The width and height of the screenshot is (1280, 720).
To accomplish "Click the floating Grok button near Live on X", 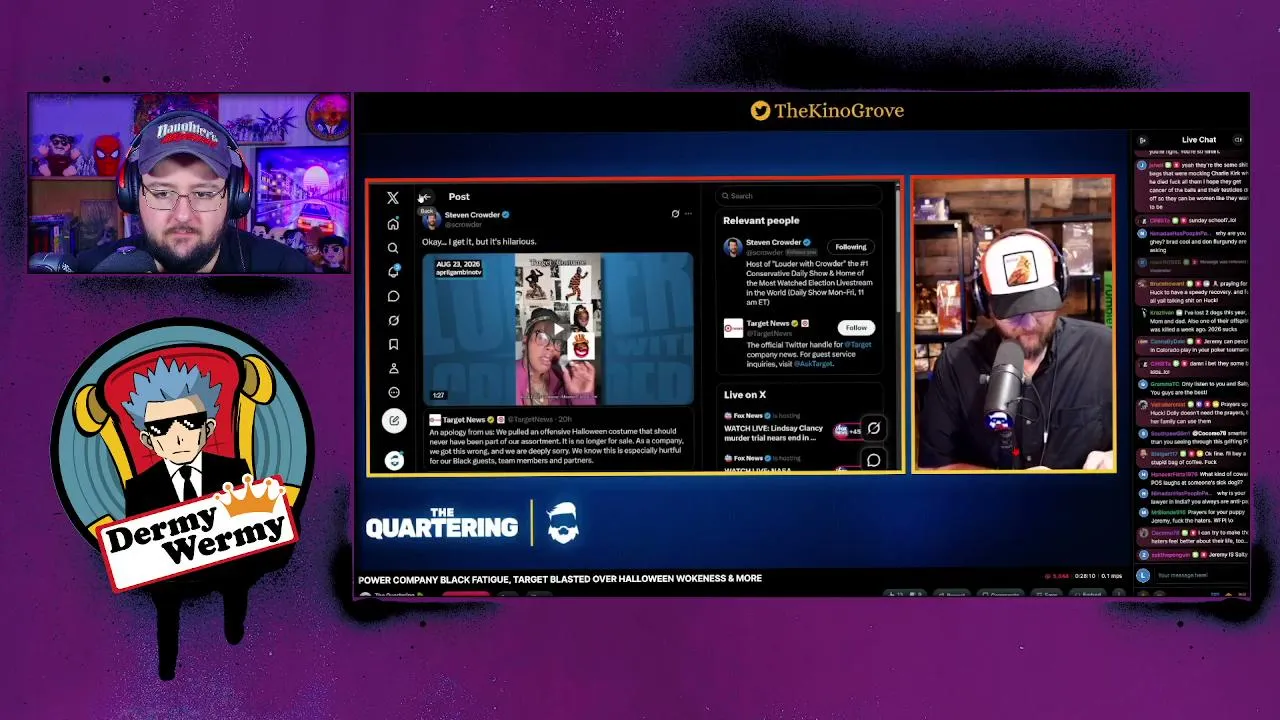I will coord(873,428).
